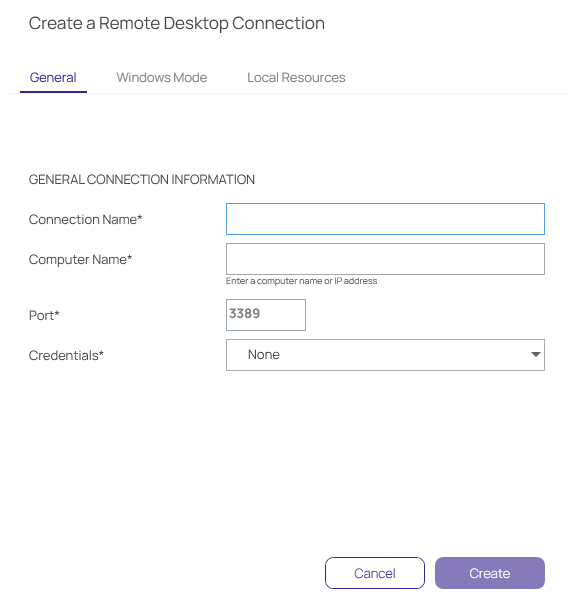This screenshot has height=603, width=572.
Task: Click the Credentials dropdown arrow
Action: [535, 355]
